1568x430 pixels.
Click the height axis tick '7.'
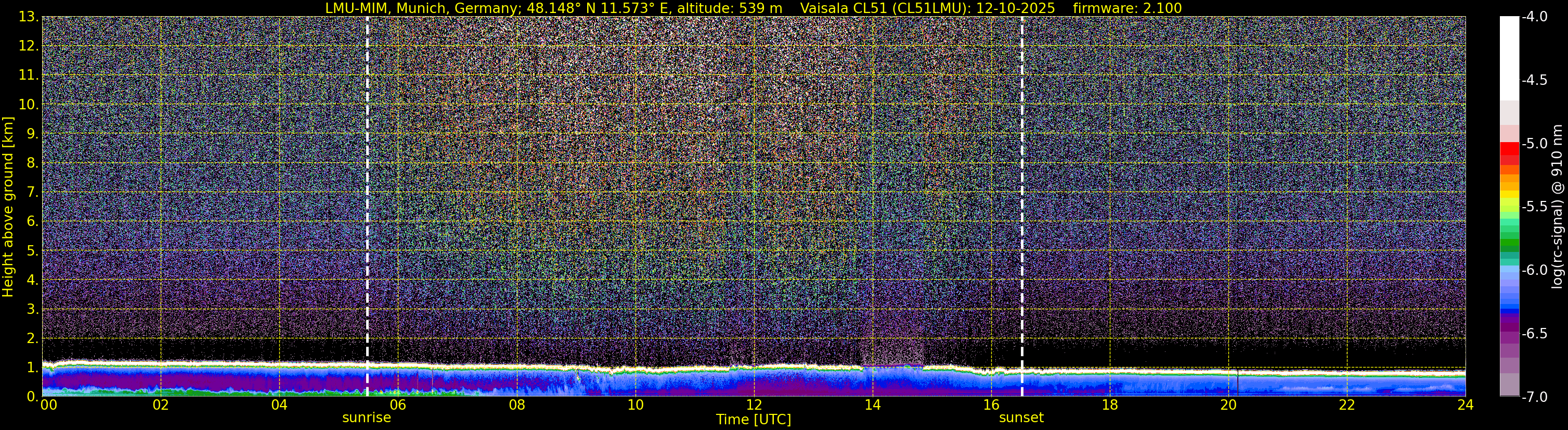[33, 192]
